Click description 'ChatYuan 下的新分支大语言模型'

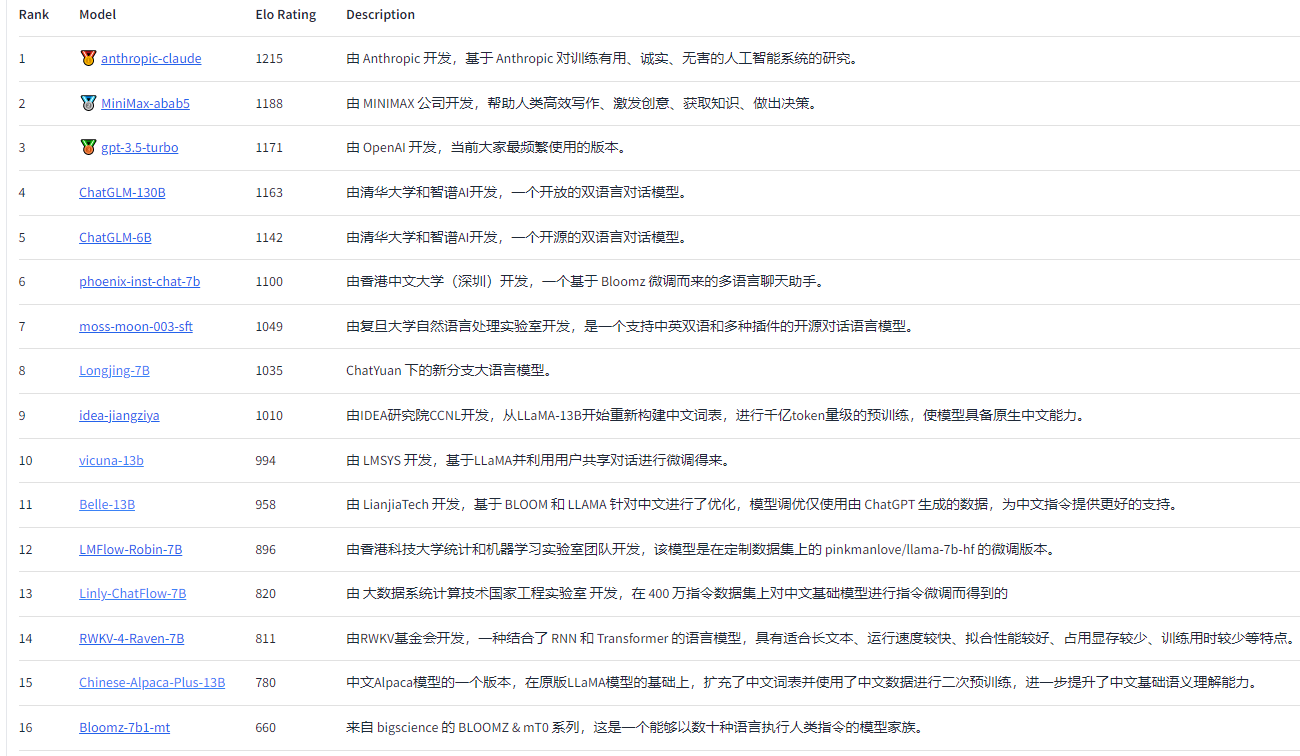pyautogui.click(x=449, y=370)
